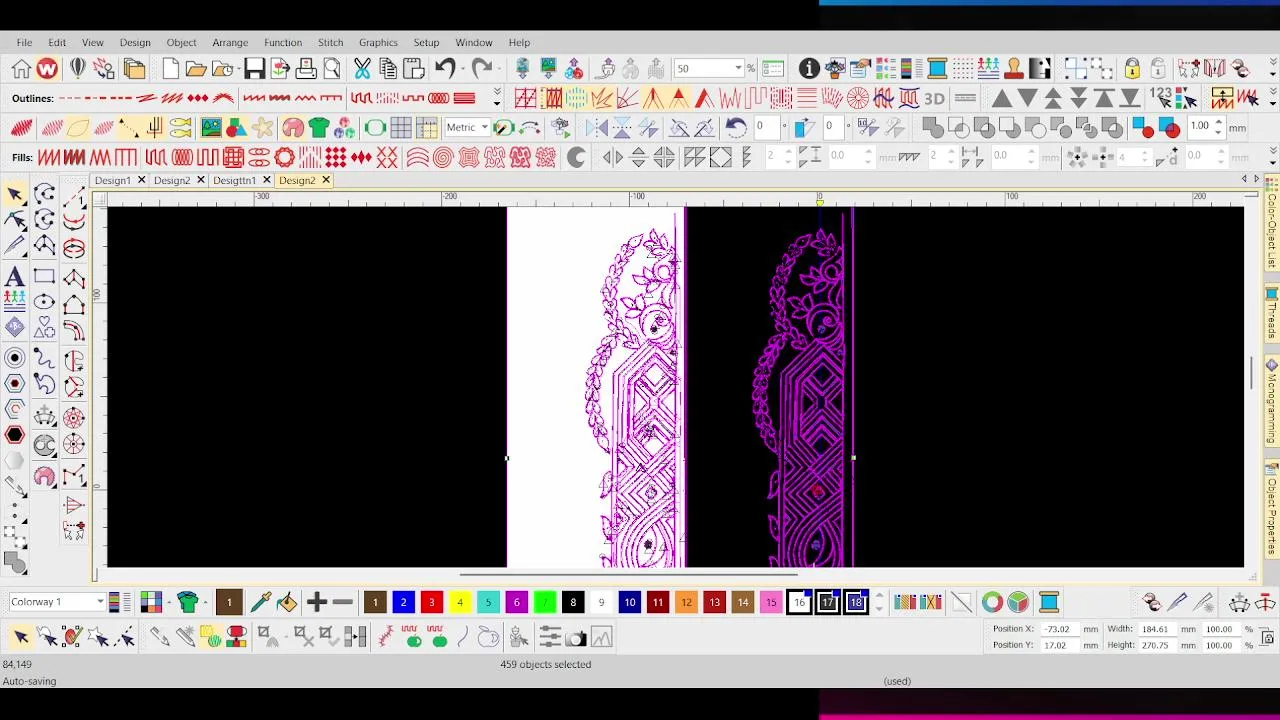Select red color swatch number 3
Viewport: 1280px width, 720px height.
click(431, 602)
